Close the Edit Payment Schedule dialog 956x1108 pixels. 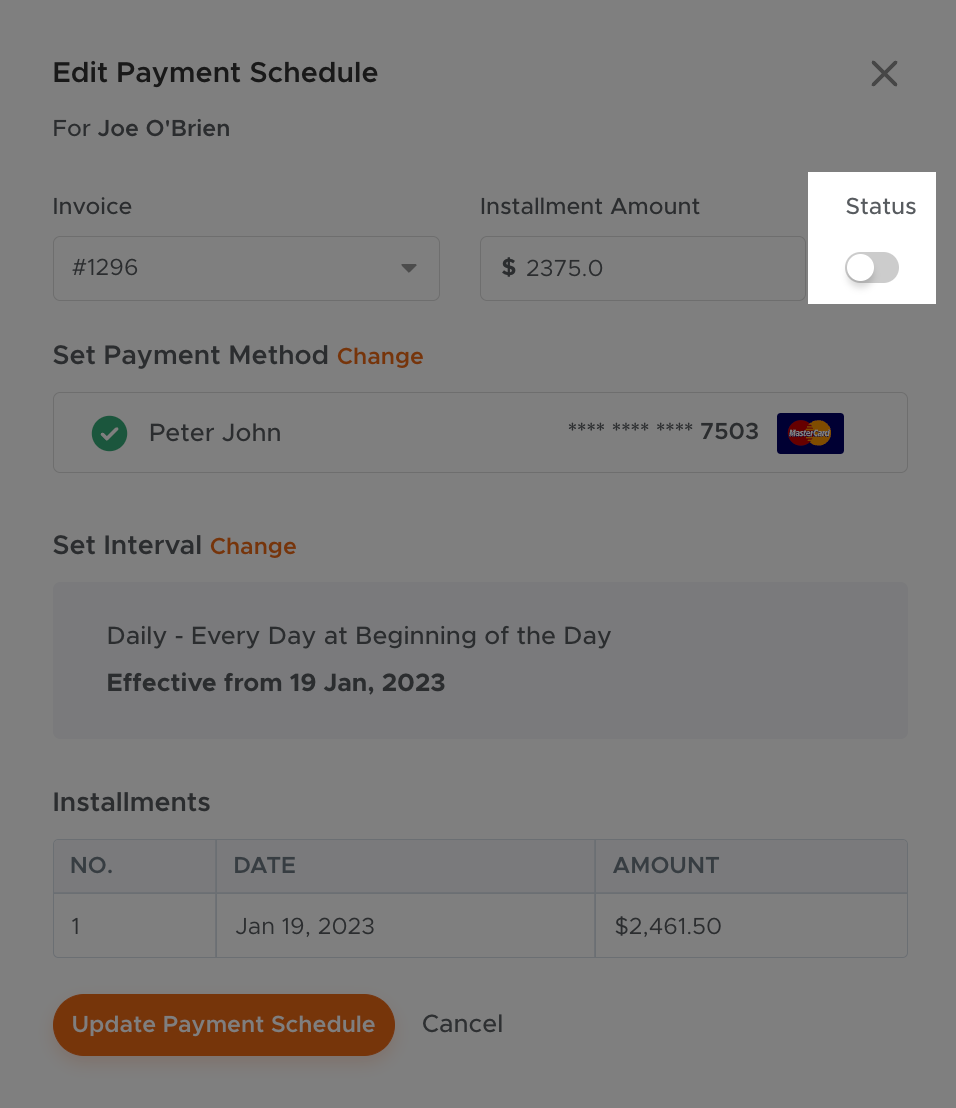point(884,73)
